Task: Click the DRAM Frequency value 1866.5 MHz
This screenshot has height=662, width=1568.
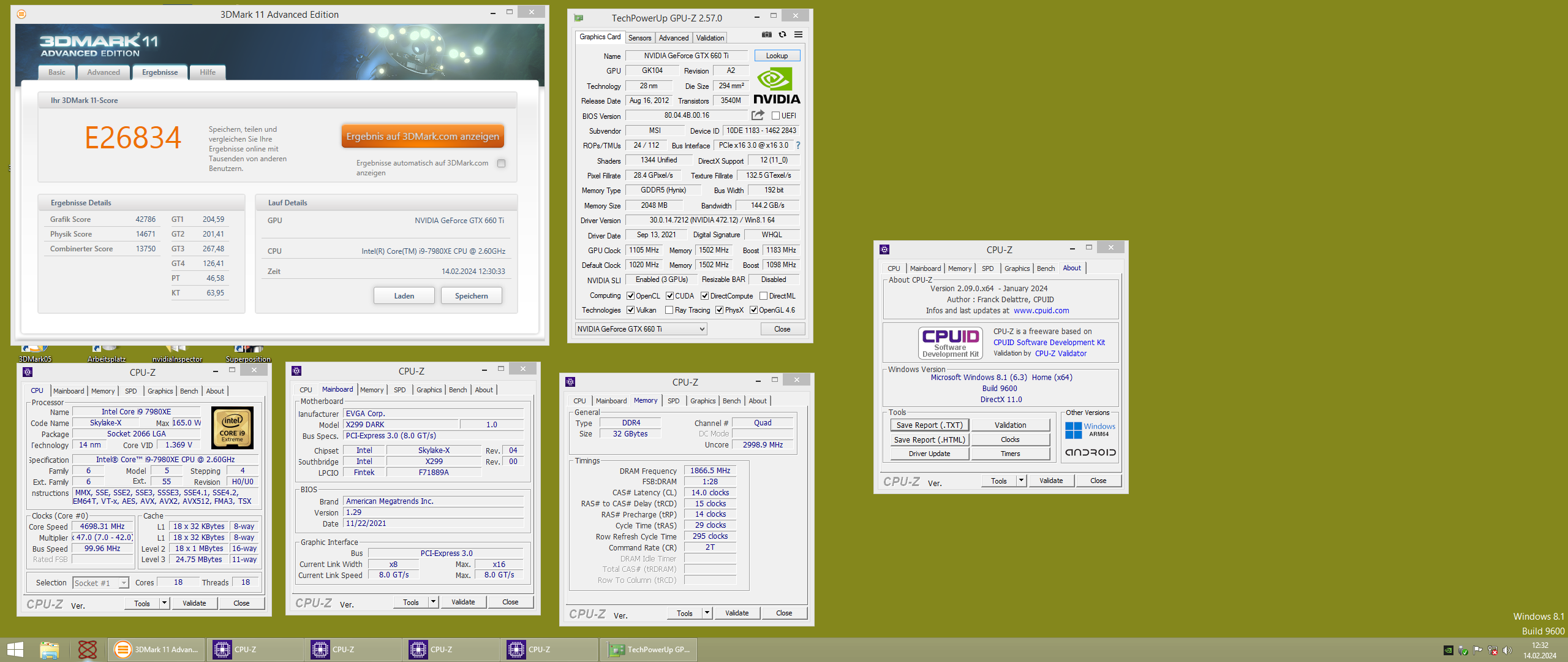Action: pyautogui.click(x=710, y=471)
